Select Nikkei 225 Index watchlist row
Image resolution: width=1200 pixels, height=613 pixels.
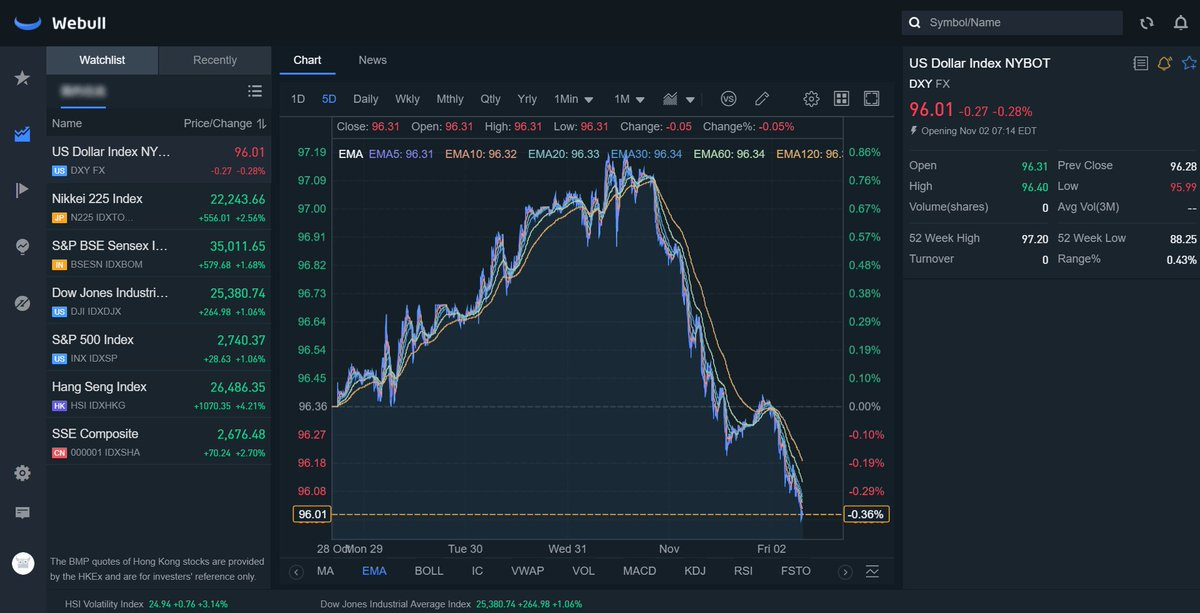tap(159, 207)
